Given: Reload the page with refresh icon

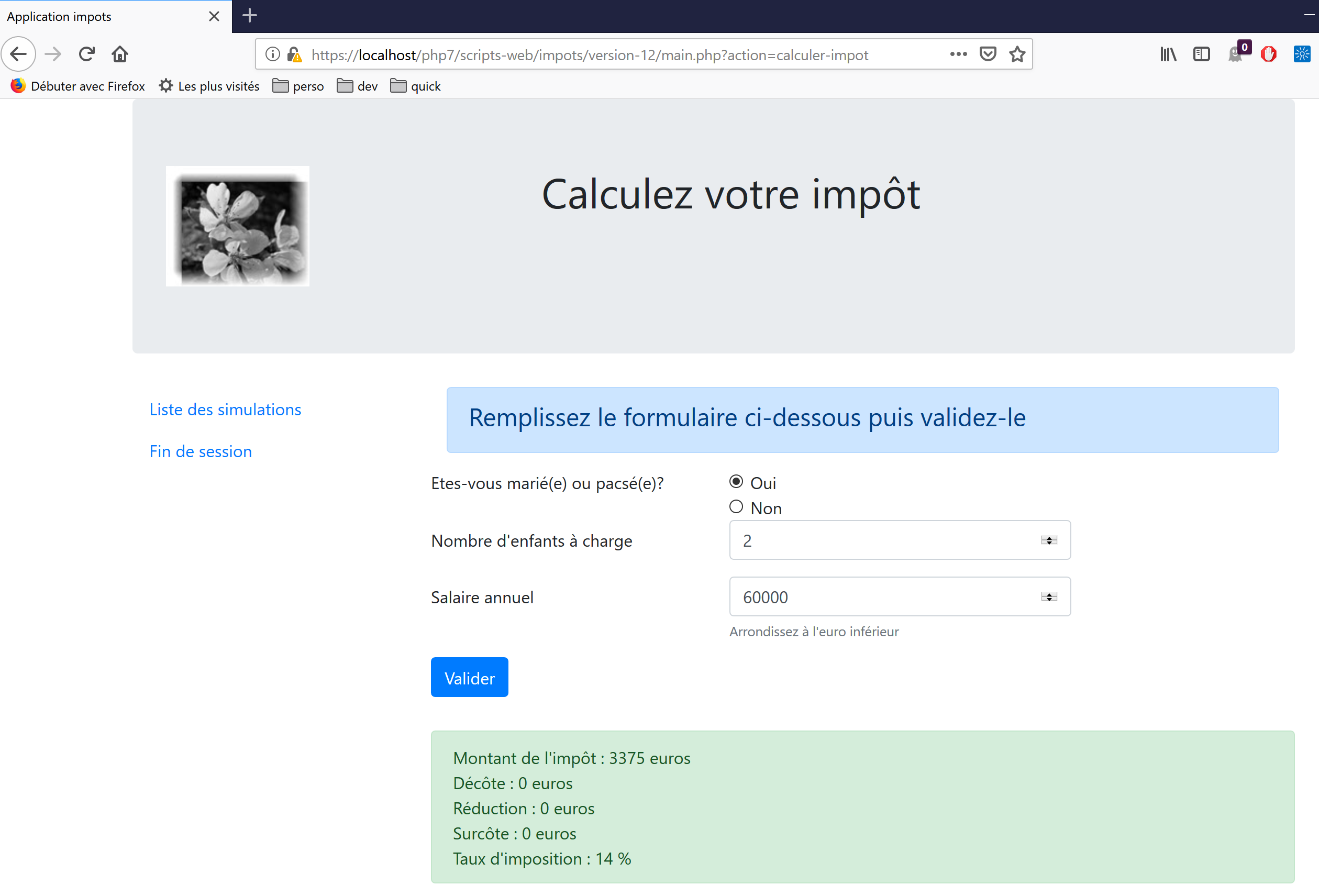Looking at the screenshot, I should (x=86, y=54).
